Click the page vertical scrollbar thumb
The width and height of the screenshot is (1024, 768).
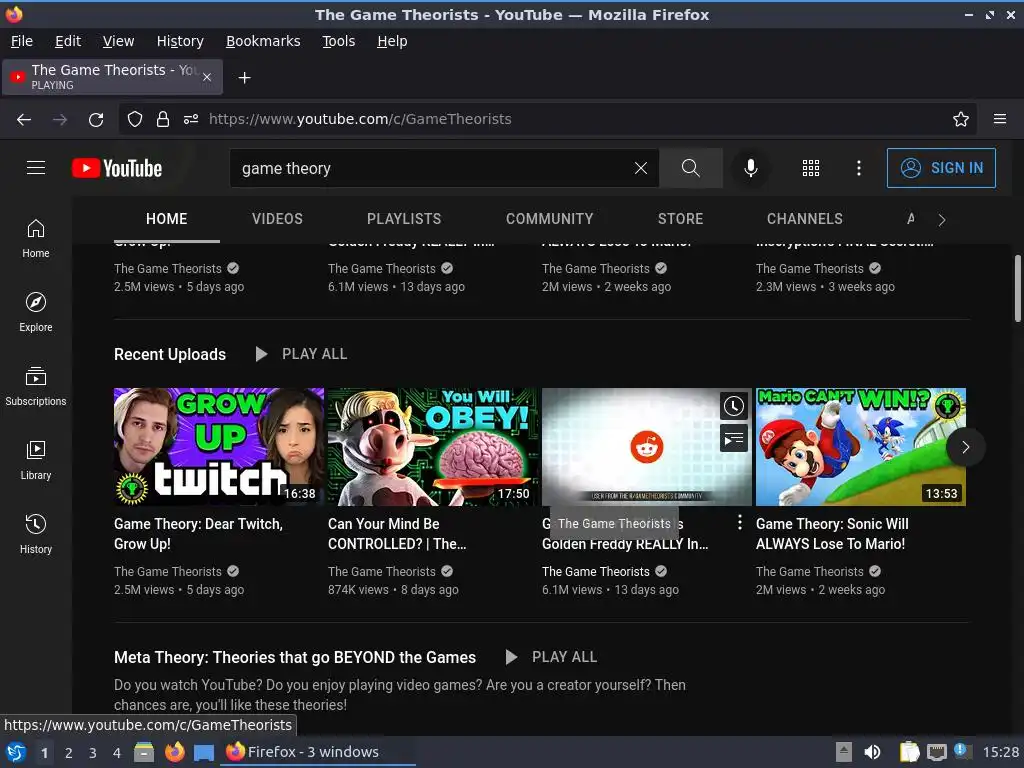tap(1017, 288)
